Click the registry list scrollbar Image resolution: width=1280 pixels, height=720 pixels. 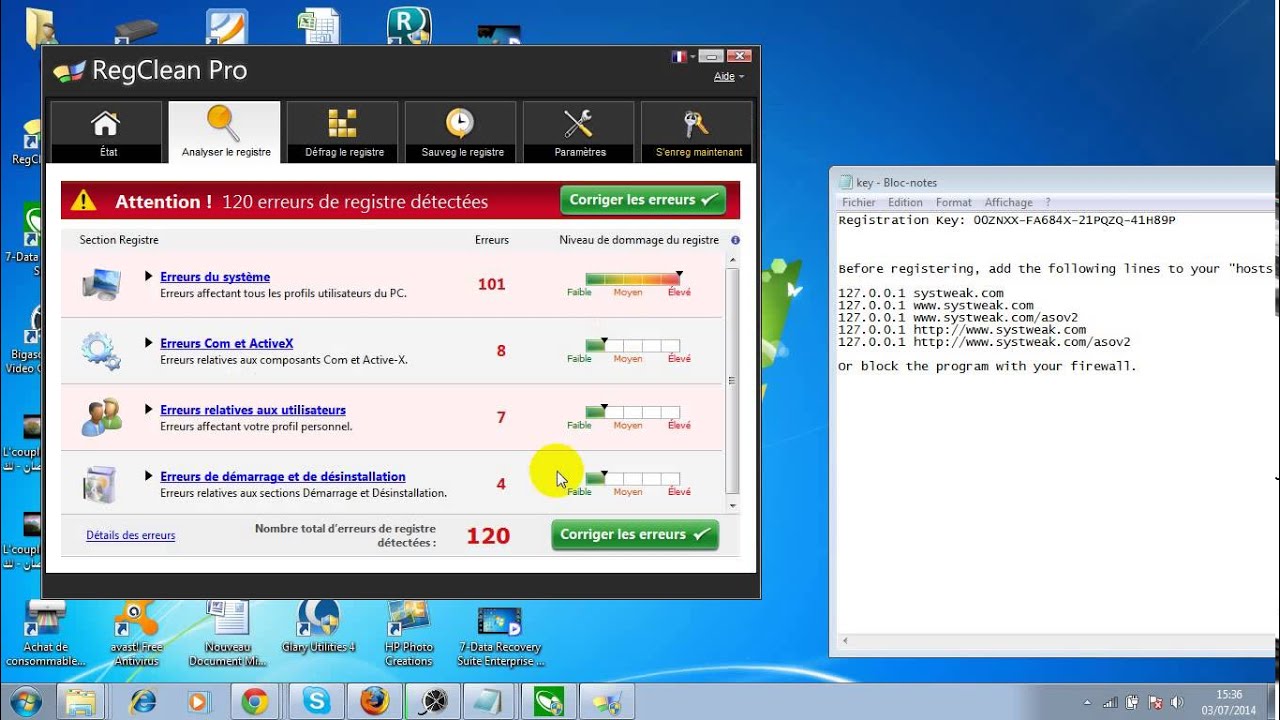[733, 380]
